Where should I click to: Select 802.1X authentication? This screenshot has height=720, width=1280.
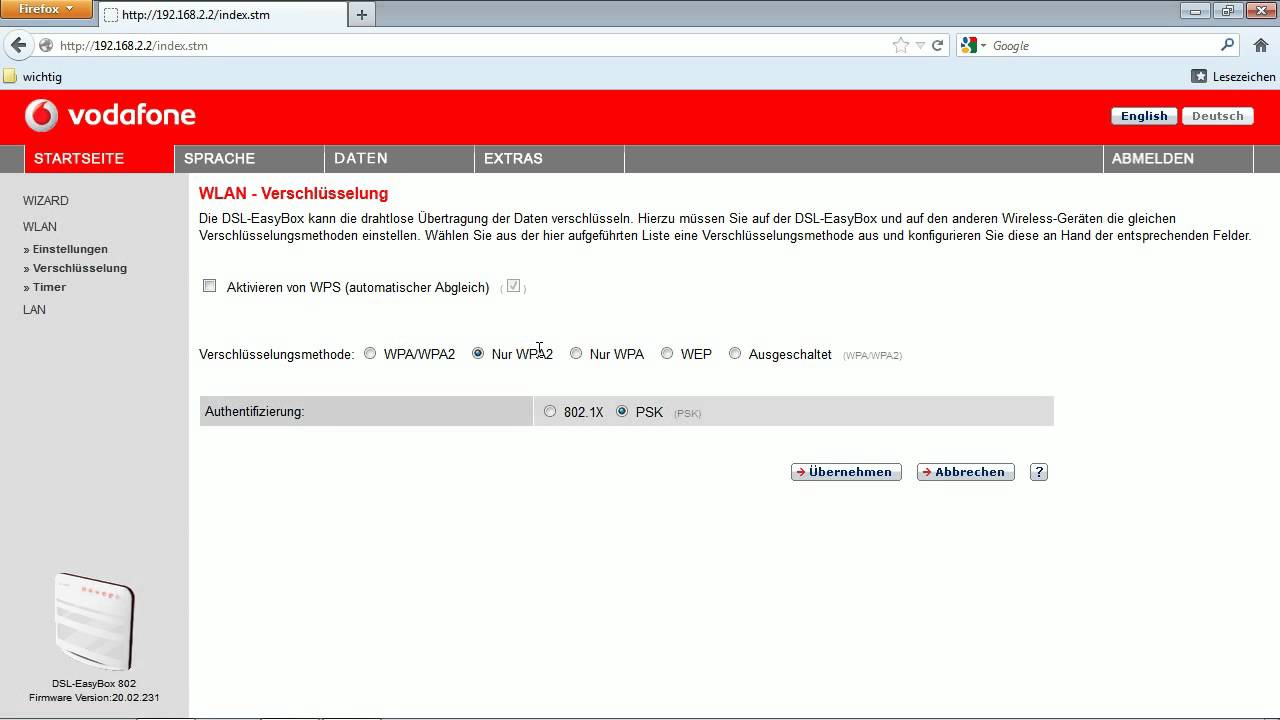point(550,411)
